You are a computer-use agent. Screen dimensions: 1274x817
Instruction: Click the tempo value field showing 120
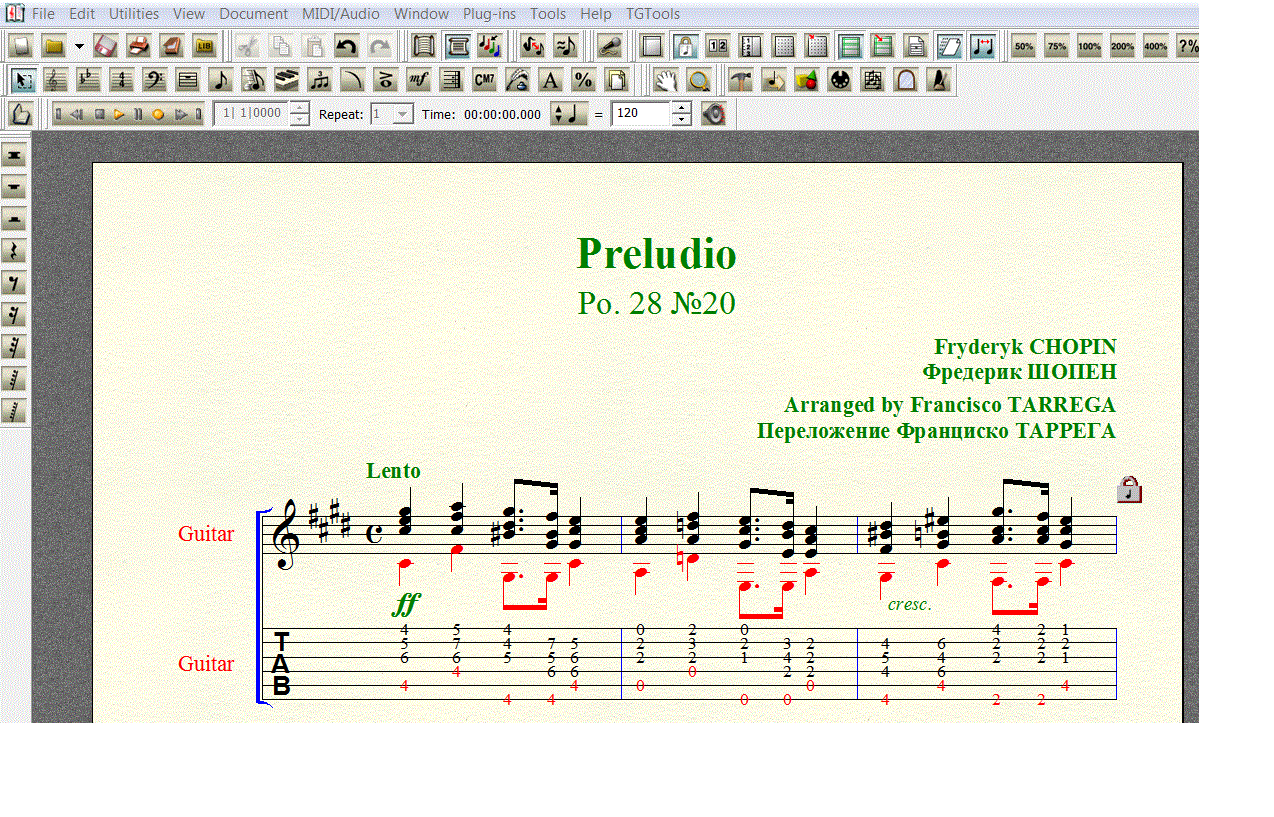(x=640, y=114)
